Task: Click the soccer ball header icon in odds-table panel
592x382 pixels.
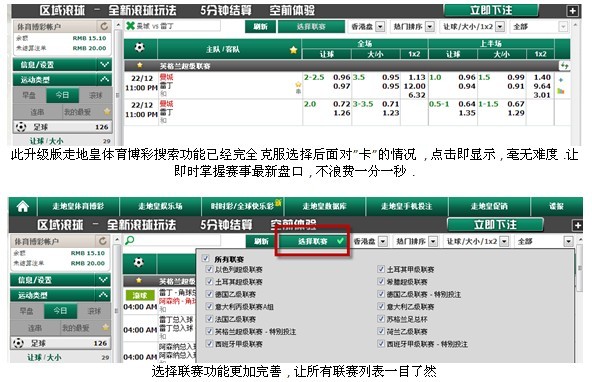Action: (x=140, y=48)
